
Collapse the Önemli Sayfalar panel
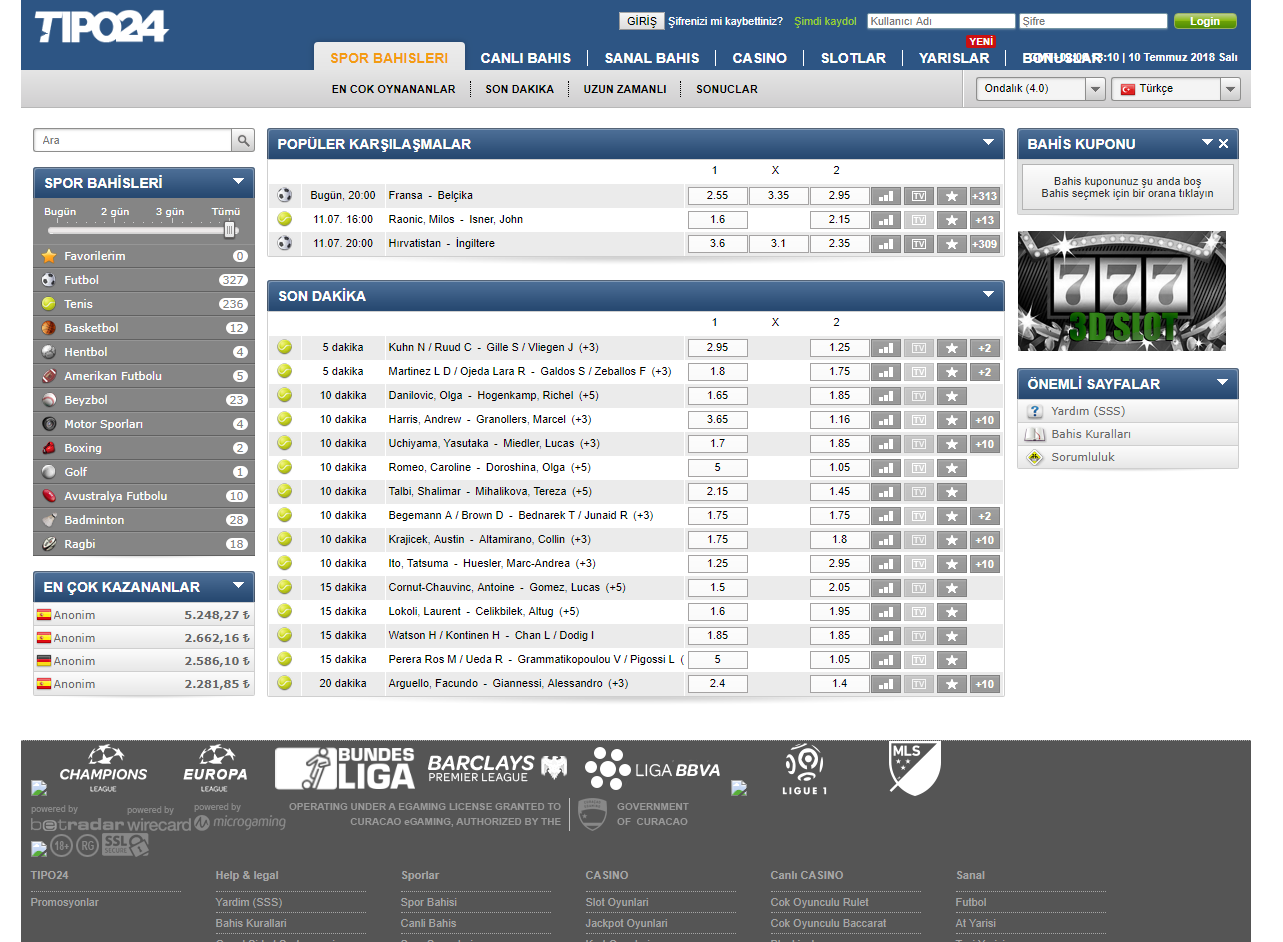coord(1222,382)
